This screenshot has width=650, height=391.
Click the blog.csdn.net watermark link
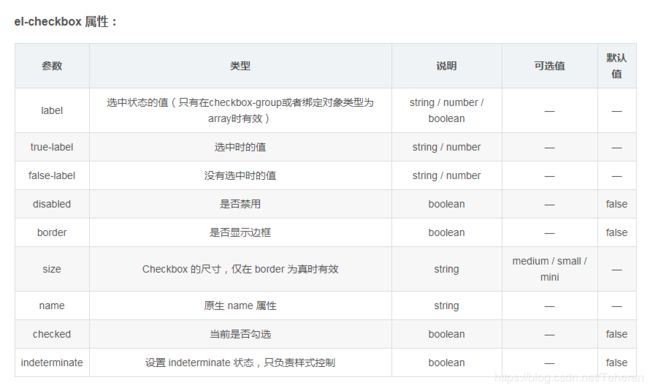(569, 378)
